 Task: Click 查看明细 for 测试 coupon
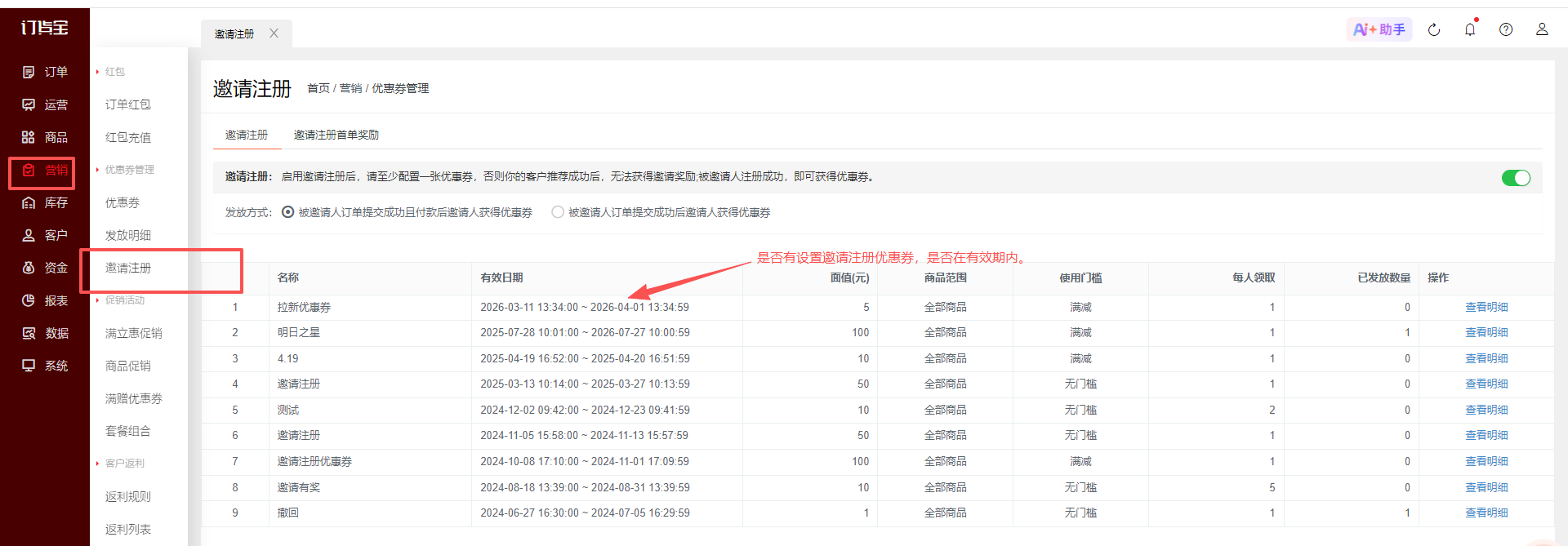pos(1486,410)
